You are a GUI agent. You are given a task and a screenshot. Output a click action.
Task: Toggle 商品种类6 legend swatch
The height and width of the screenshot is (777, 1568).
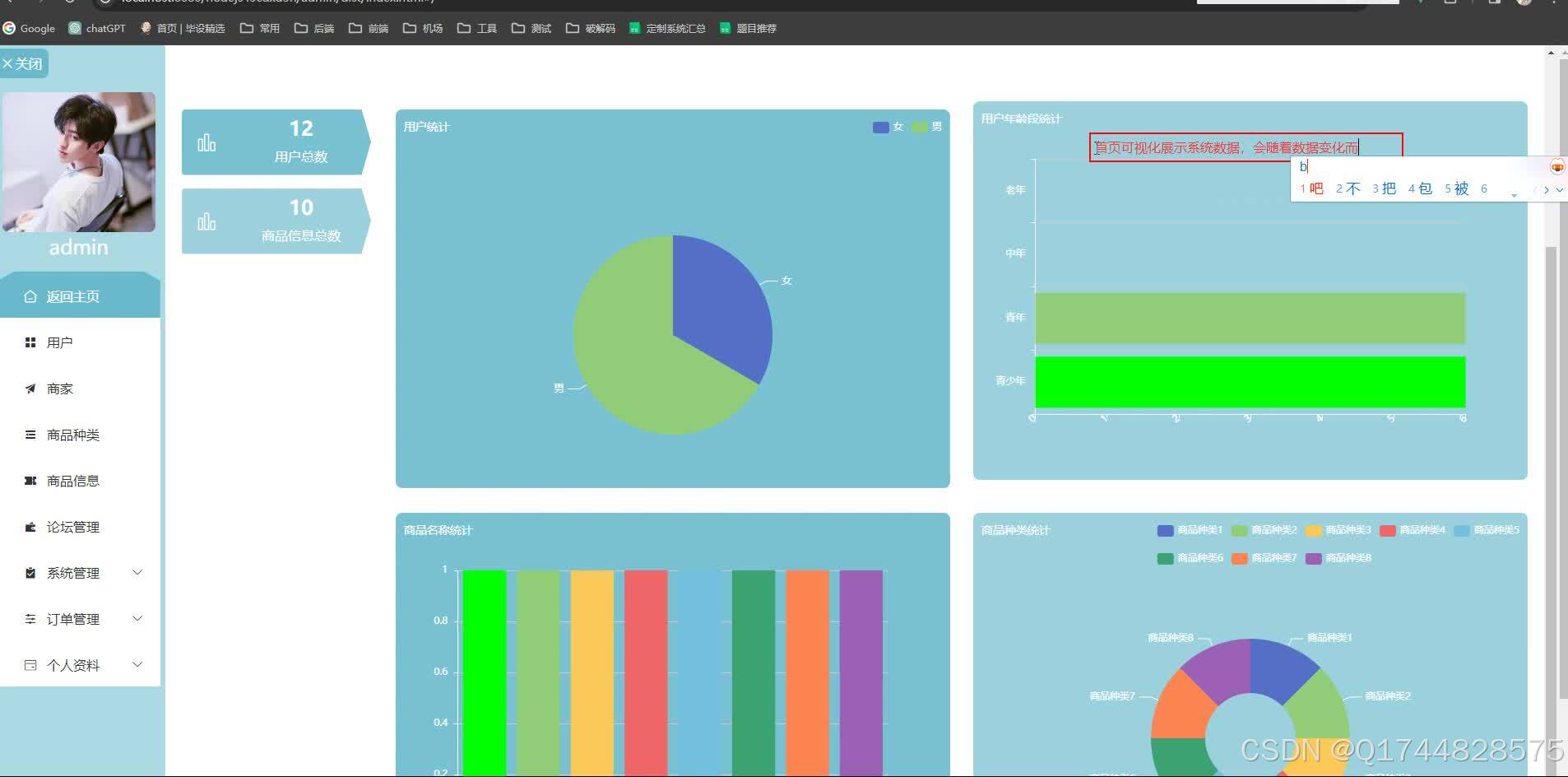(1165, 558)
